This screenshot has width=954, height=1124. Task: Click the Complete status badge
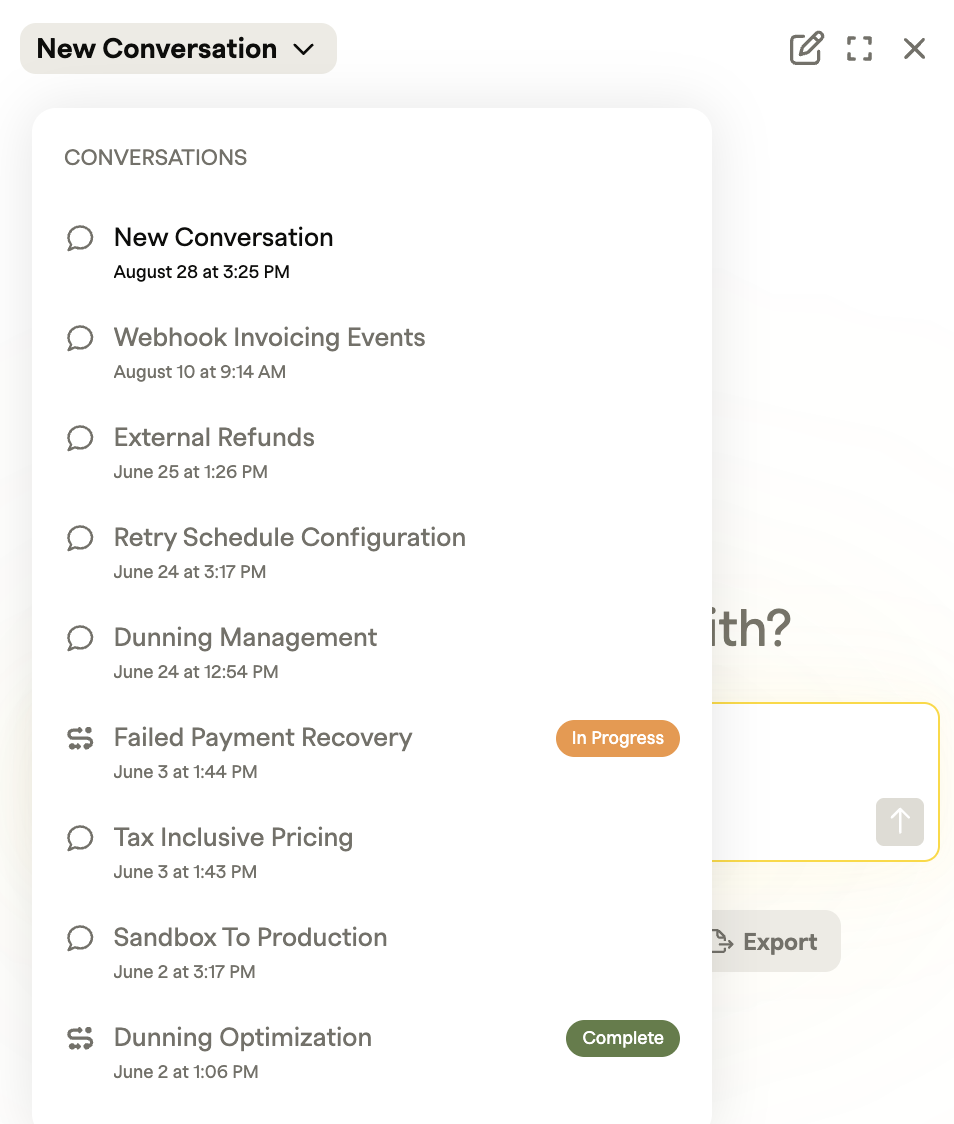point(623,1038)
